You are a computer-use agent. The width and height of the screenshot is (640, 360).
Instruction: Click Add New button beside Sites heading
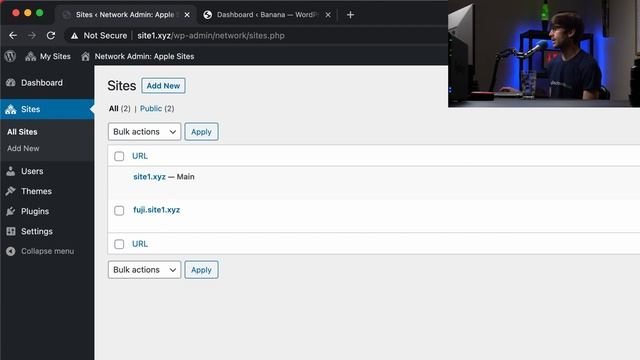[163, 86]
